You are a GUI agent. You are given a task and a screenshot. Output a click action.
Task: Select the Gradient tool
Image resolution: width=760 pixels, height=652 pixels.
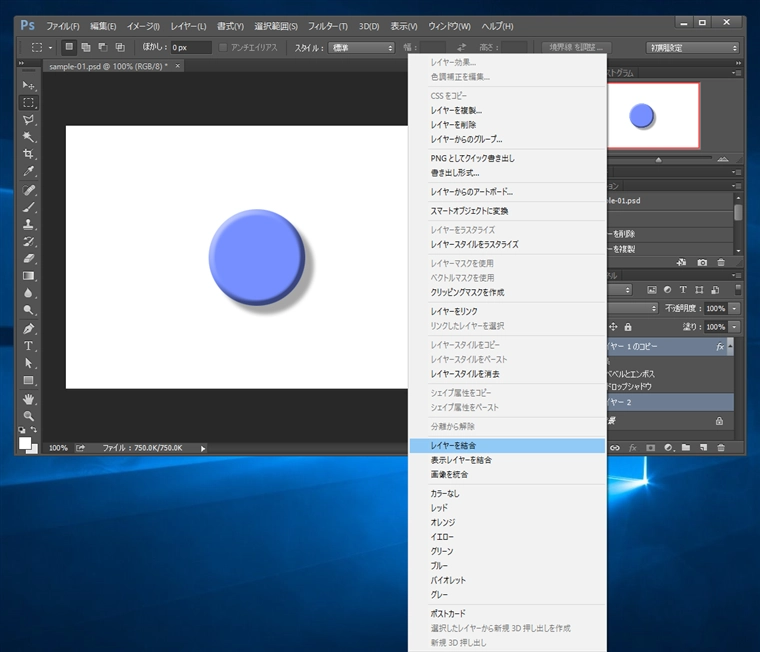tap(28, 276)
